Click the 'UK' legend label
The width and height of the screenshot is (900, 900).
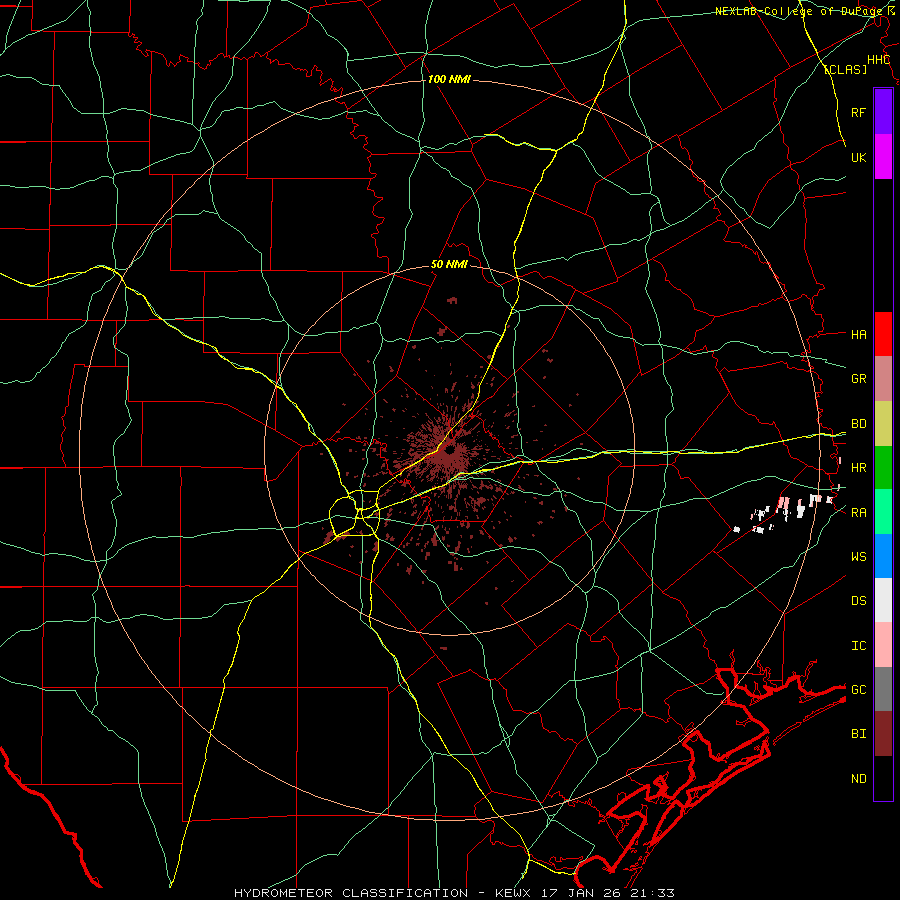pos(858,158)
